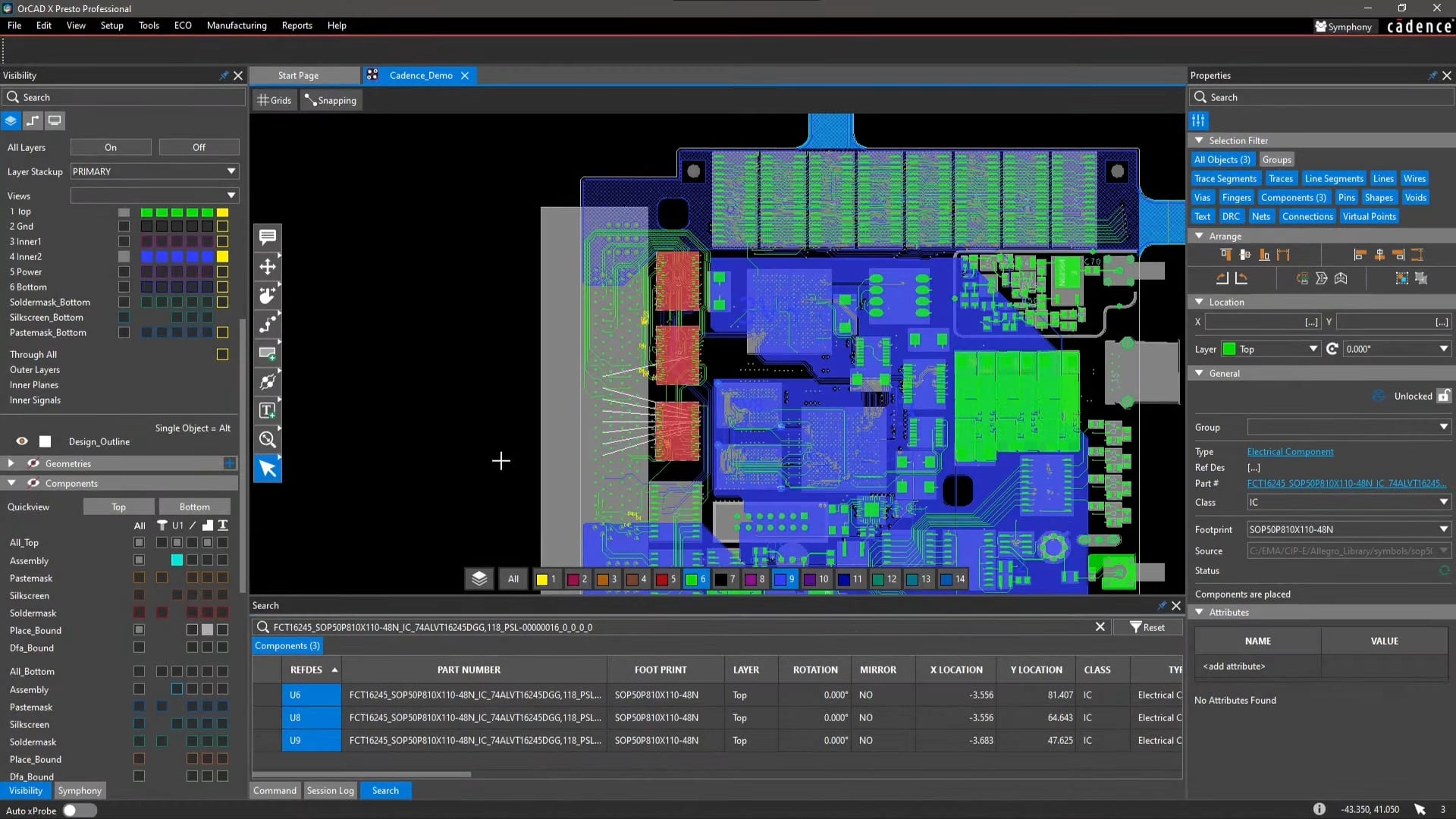The image size is (1456, 819).
Task: Click the Grids button
Action: [x=274, y=100]
